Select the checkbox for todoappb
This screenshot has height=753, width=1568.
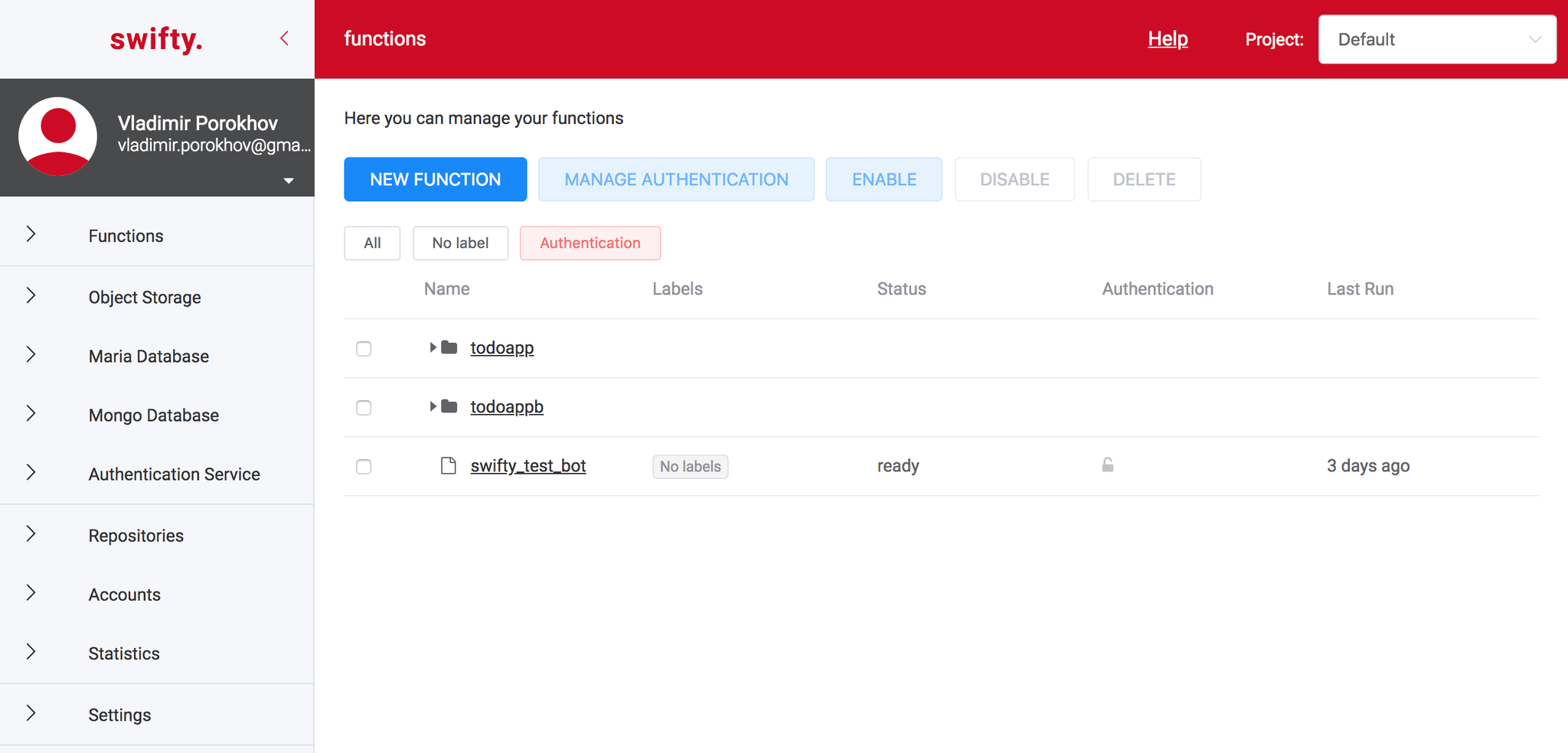tap(363, 407)
